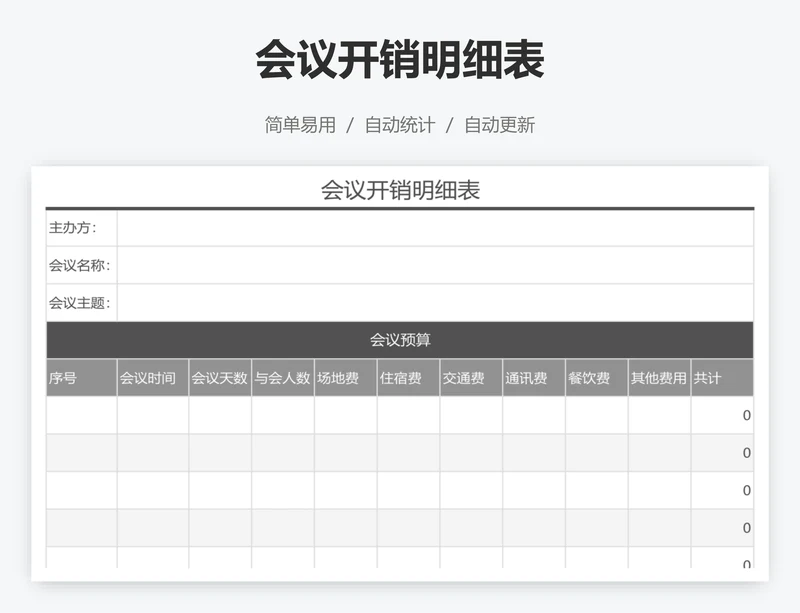
Task: Select the 通讯费 column header
Action: pos(534,378)
